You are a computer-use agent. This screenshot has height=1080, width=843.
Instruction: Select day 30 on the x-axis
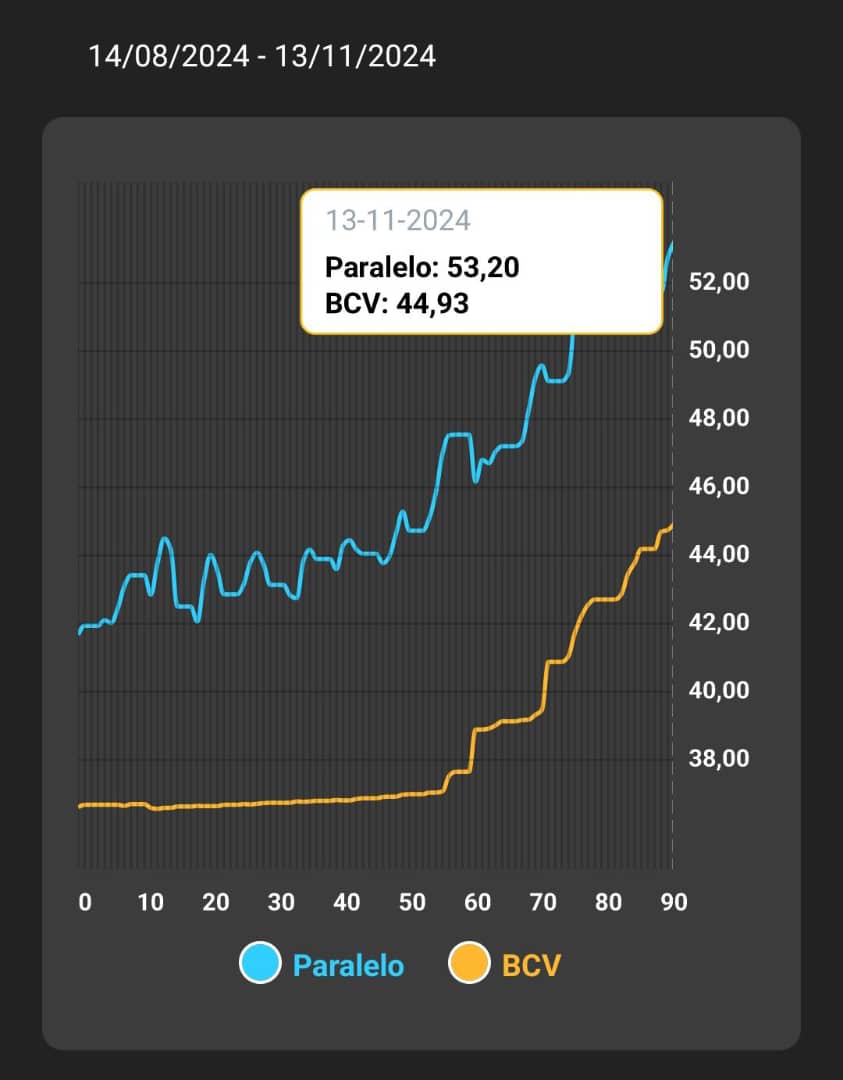[x=281, y=902]
